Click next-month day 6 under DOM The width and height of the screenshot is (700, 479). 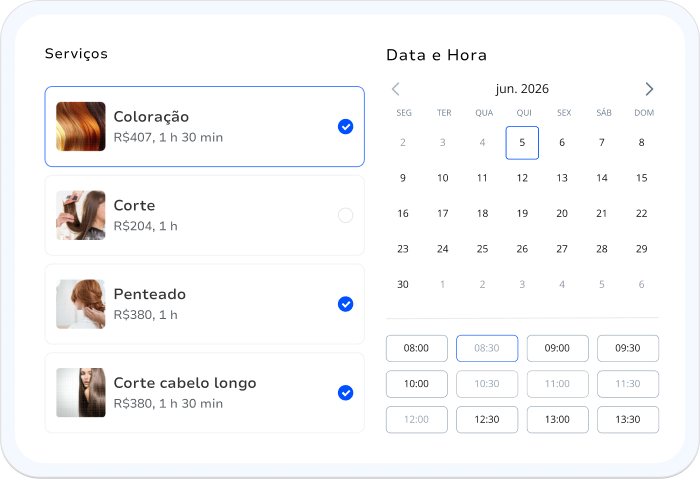642,284
